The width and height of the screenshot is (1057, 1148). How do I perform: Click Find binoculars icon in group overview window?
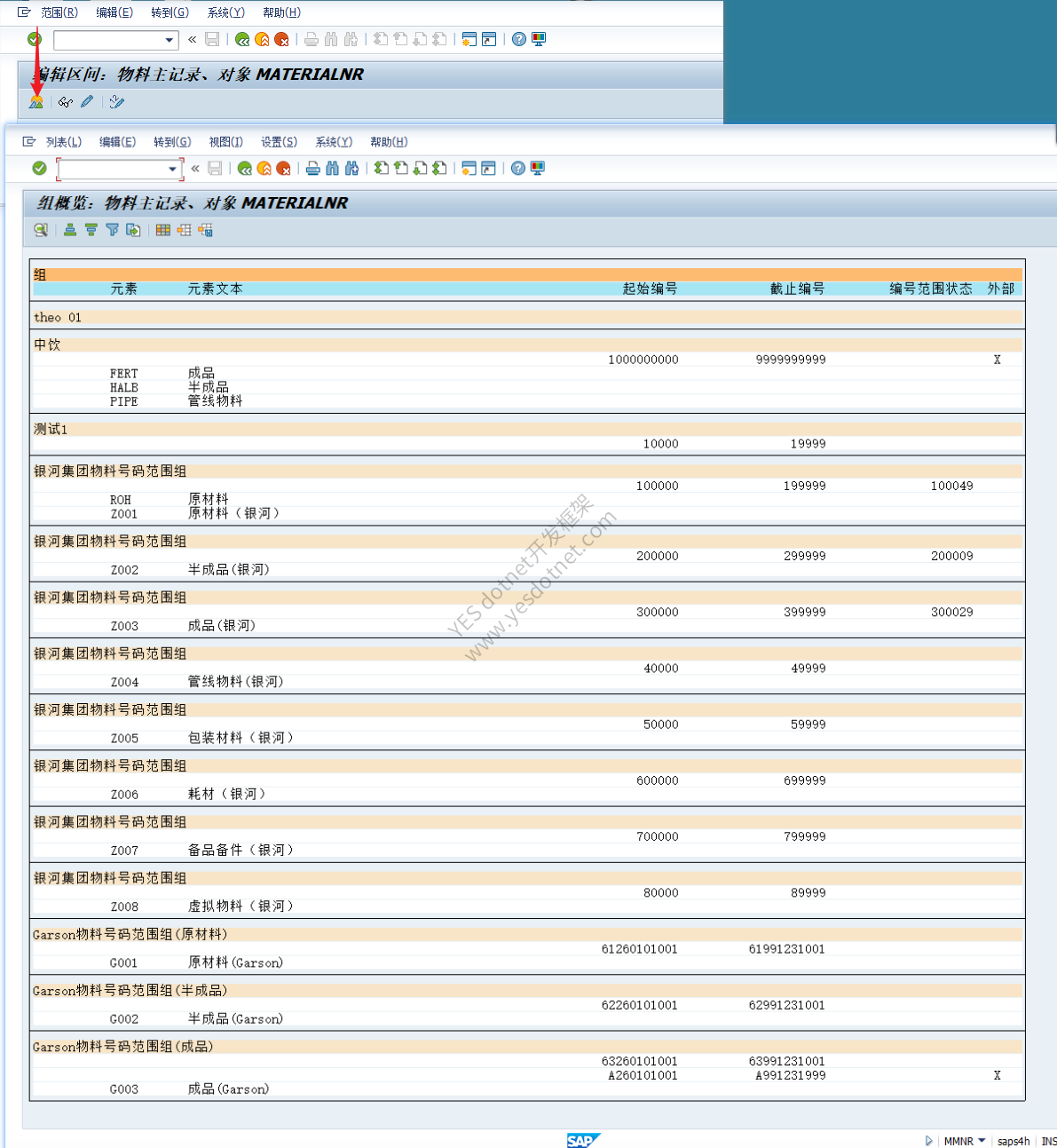tap(333, 168)
